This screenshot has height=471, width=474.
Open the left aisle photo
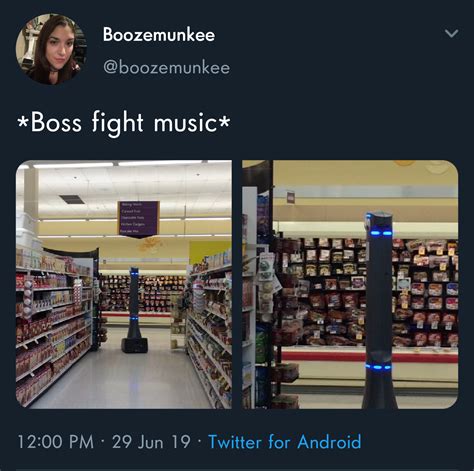point(124,284)
